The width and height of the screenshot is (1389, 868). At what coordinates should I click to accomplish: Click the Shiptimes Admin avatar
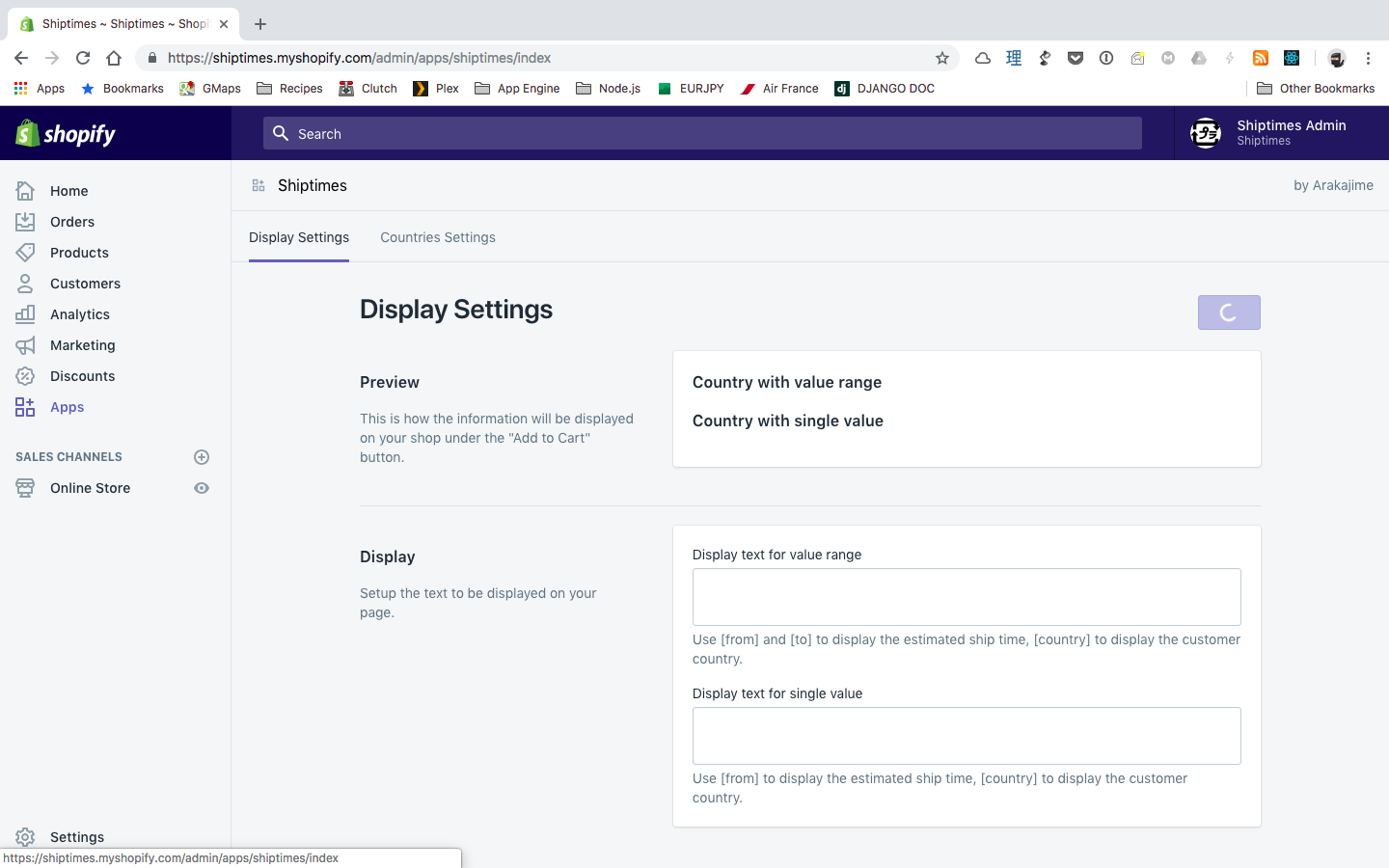[x=1205, y=133]
